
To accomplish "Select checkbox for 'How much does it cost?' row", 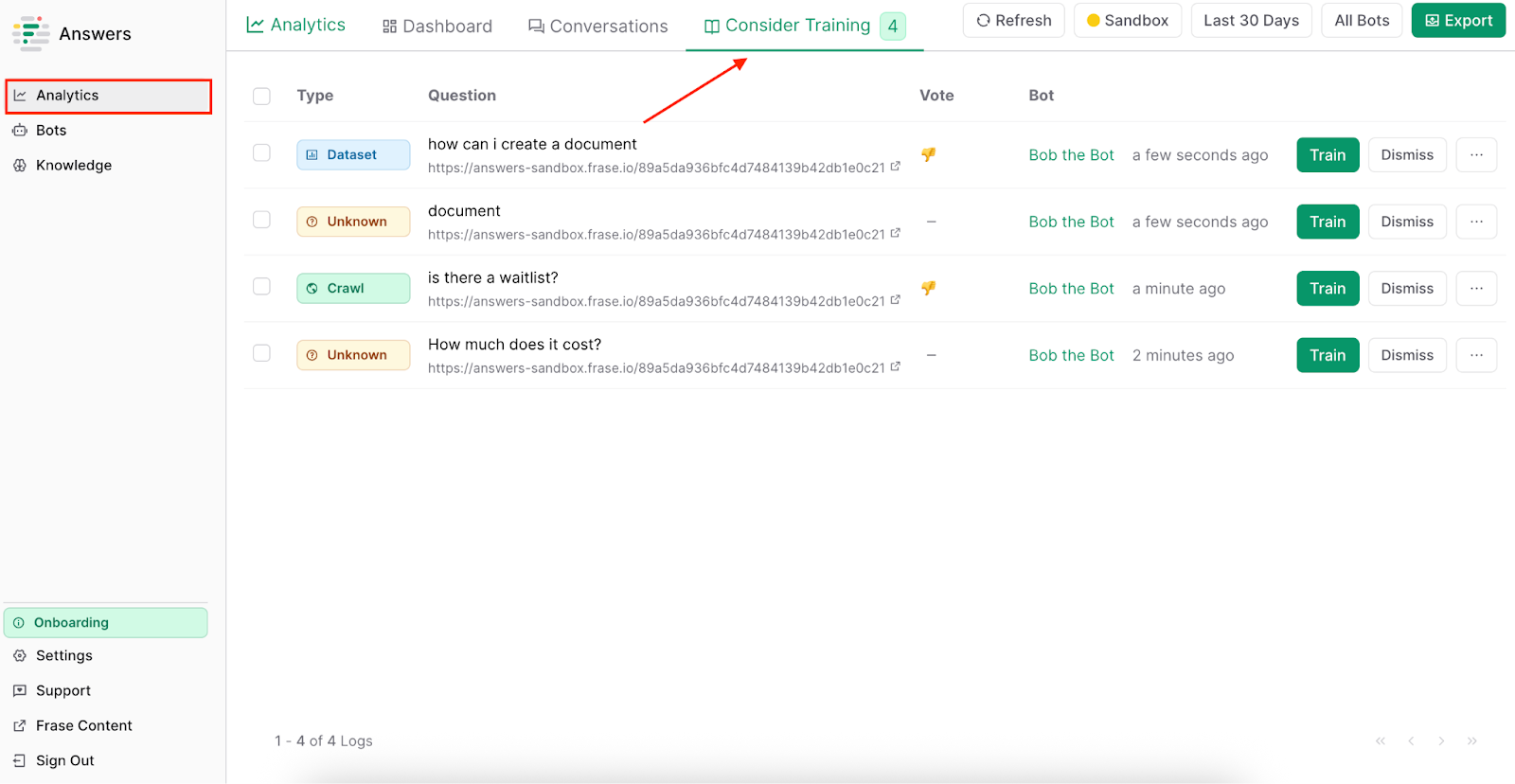I will pos(262,353).
